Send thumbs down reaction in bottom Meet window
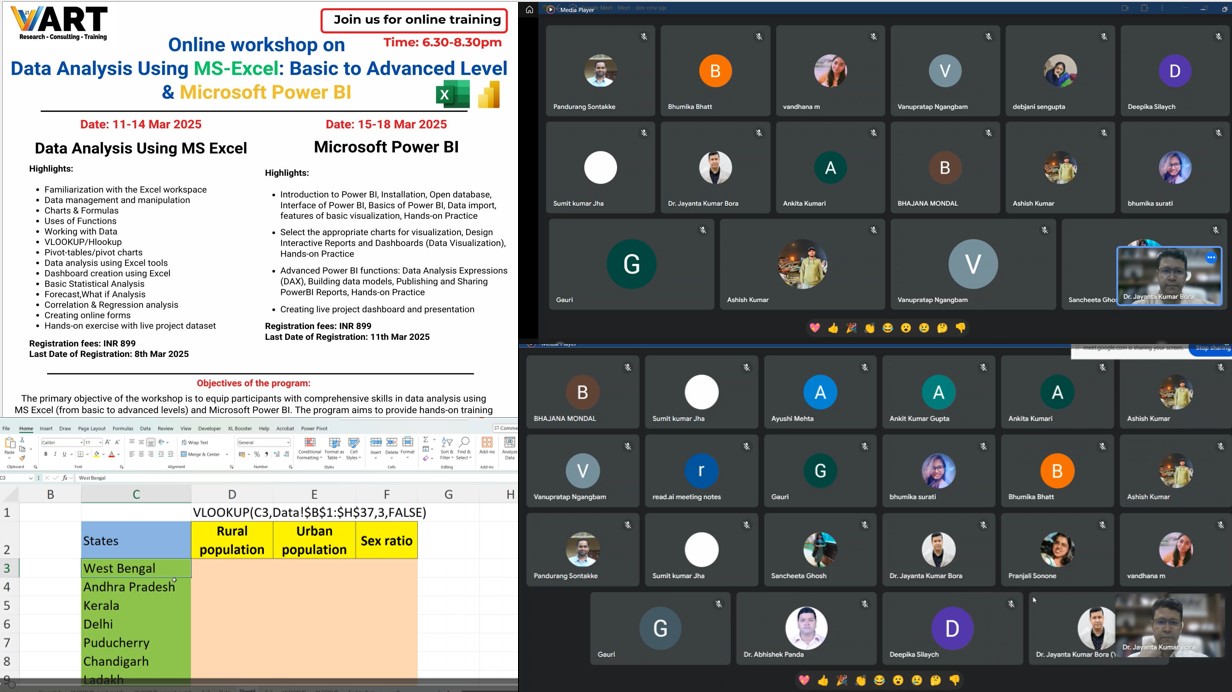Image resolution: width=1232 pixels, height=692 pixels. click(x=953, y=680)
